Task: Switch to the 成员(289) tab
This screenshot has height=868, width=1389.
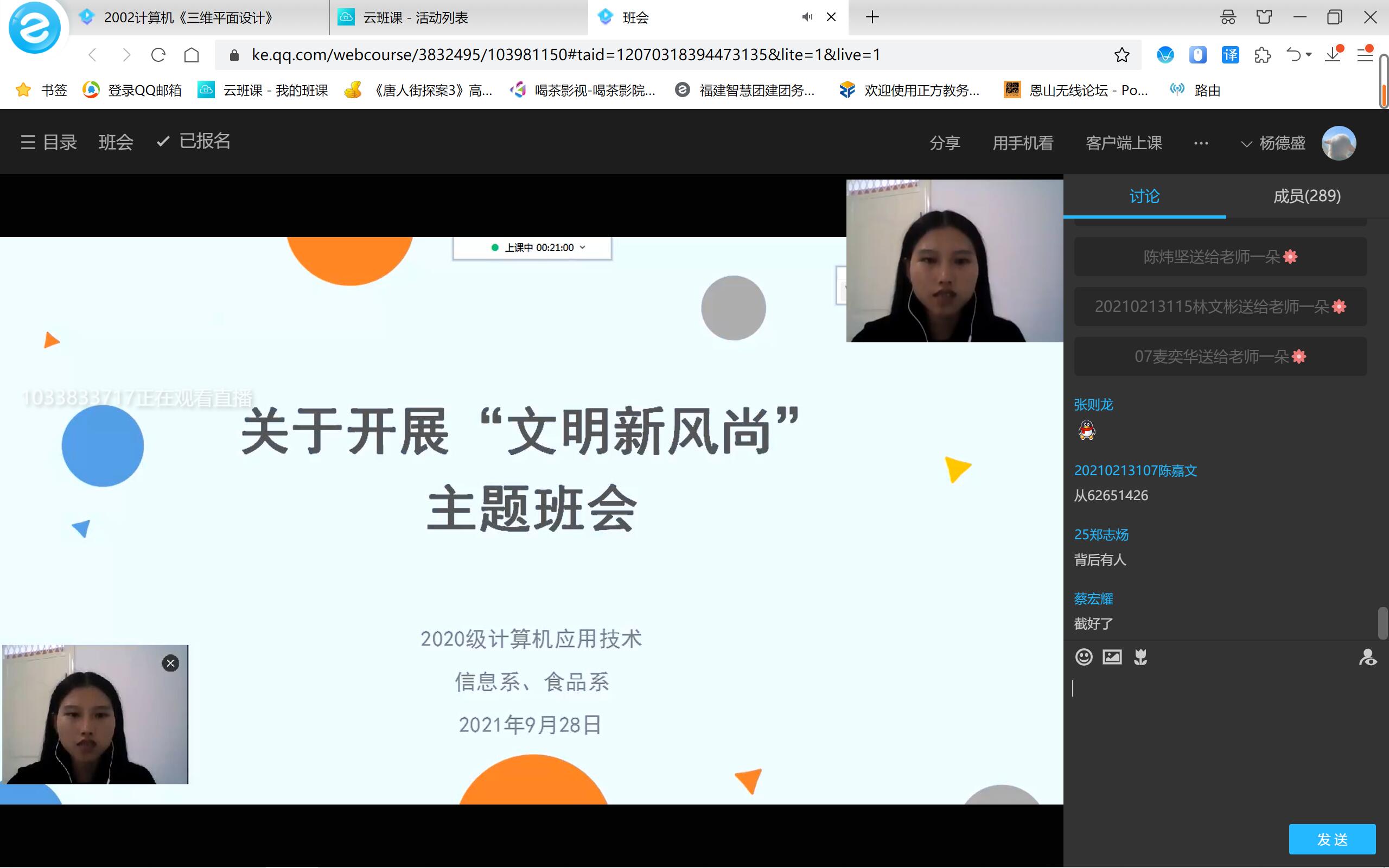Action: 1307,196
